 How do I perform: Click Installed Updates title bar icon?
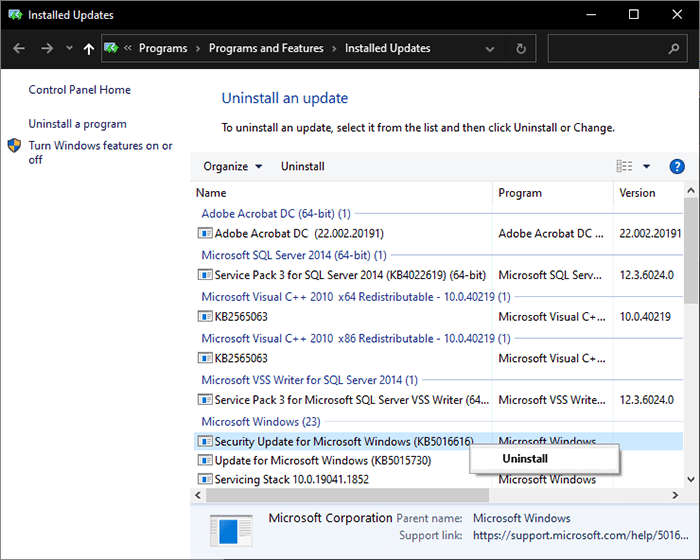click(15, 15)
